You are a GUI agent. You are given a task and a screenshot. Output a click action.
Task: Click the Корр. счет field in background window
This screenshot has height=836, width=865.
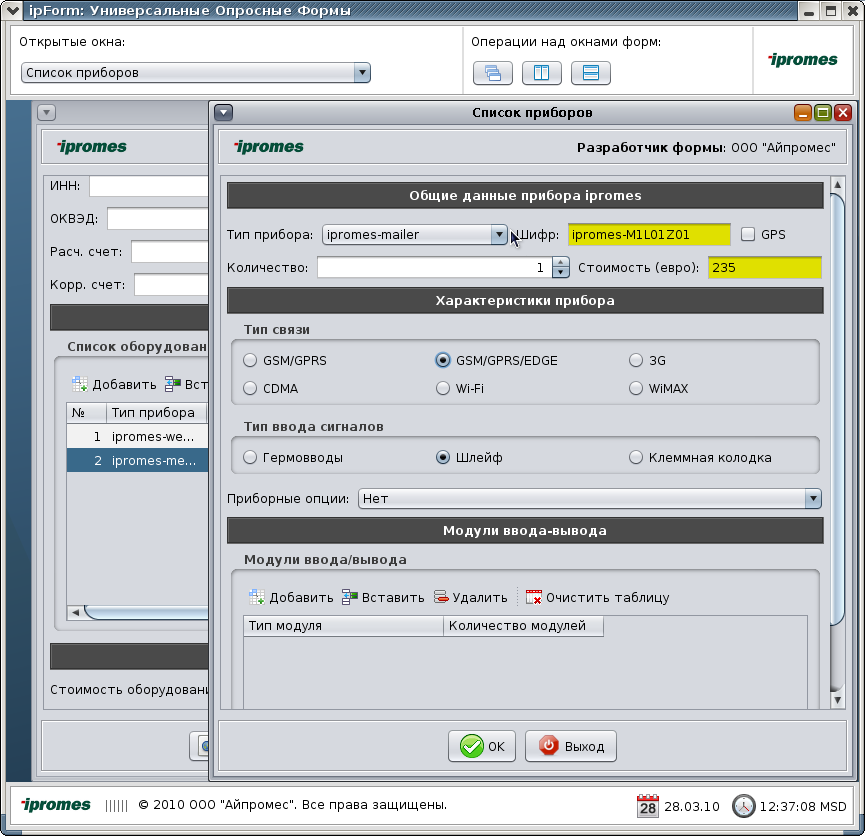tap(172, 285)
